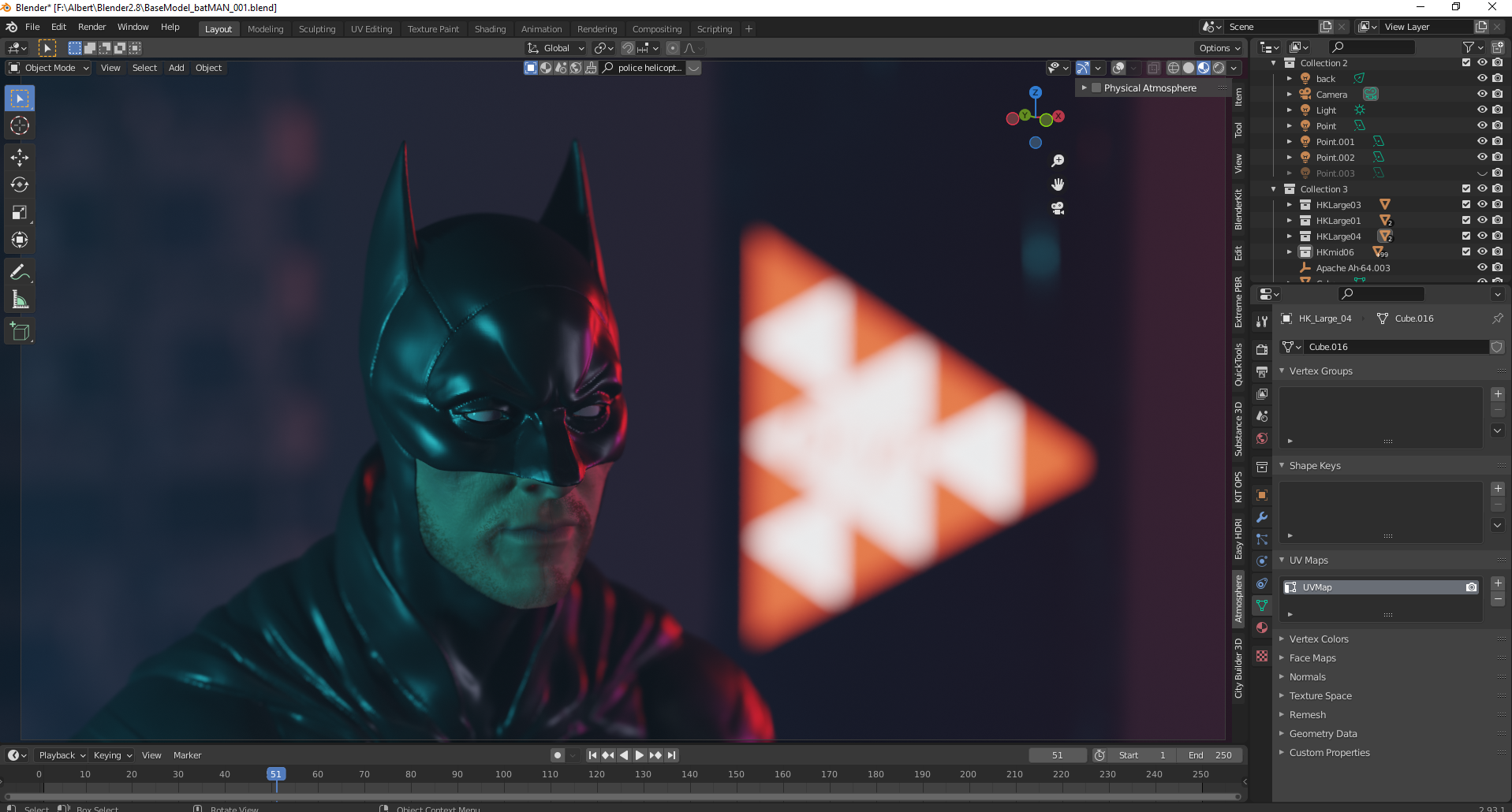Open the Render menu
1512x812 pixels.
pos(91,27)
